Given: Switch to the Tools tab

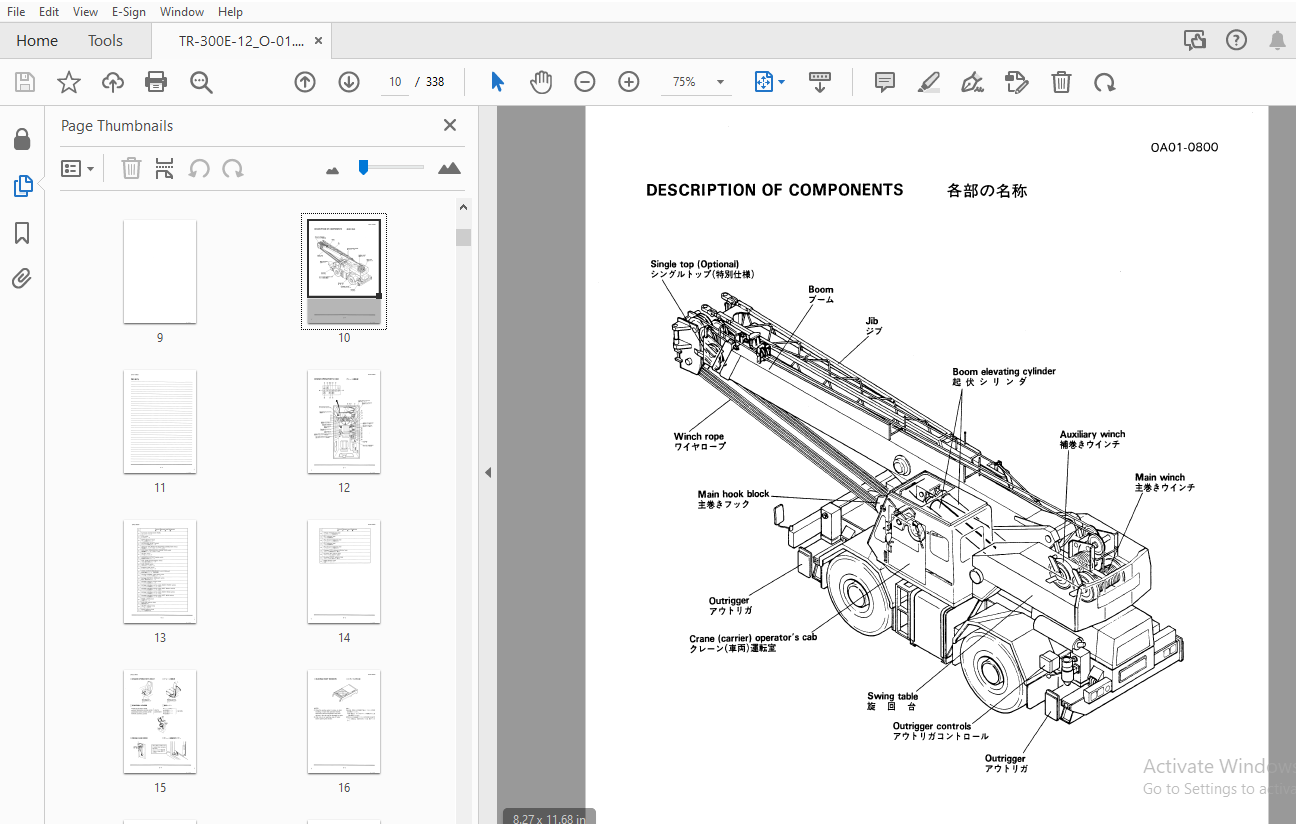Looking at the screenshot, I should (x=105, y=41).
